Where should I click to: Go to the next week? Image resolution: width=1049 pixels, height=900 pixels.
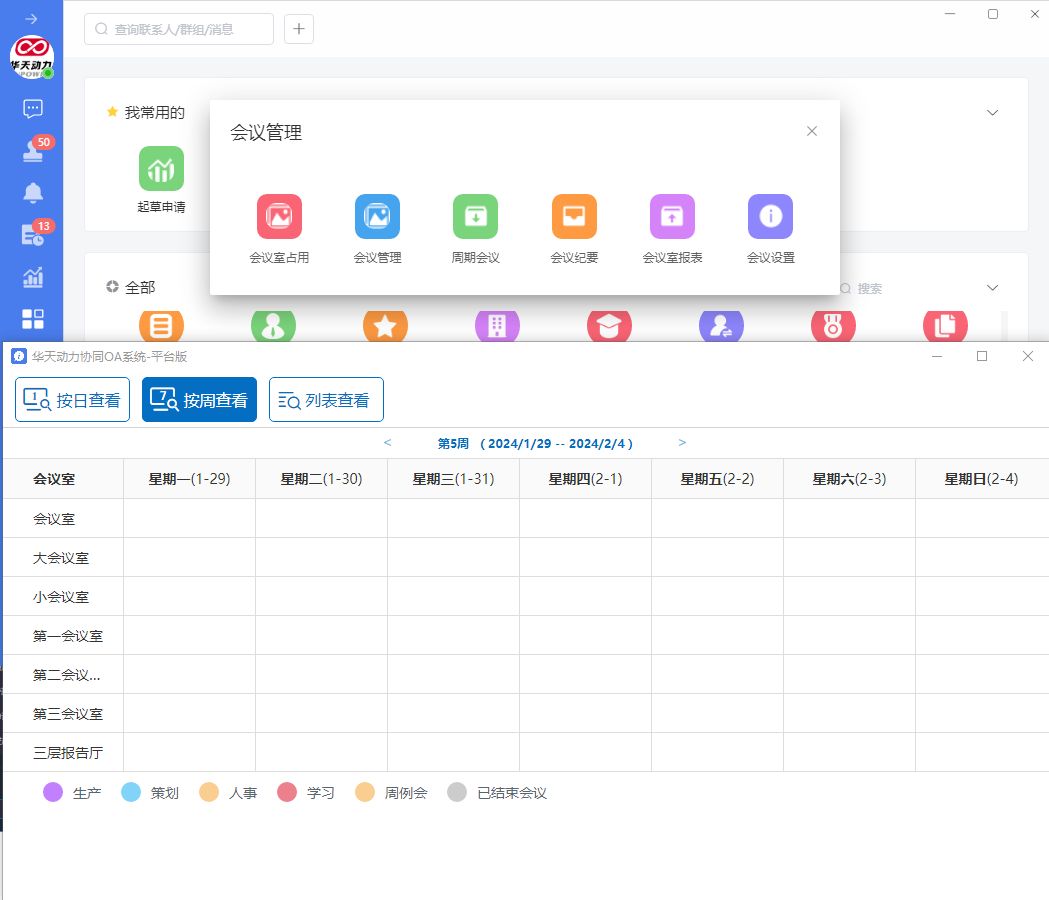pyautogui.click(x=682, y=443)
